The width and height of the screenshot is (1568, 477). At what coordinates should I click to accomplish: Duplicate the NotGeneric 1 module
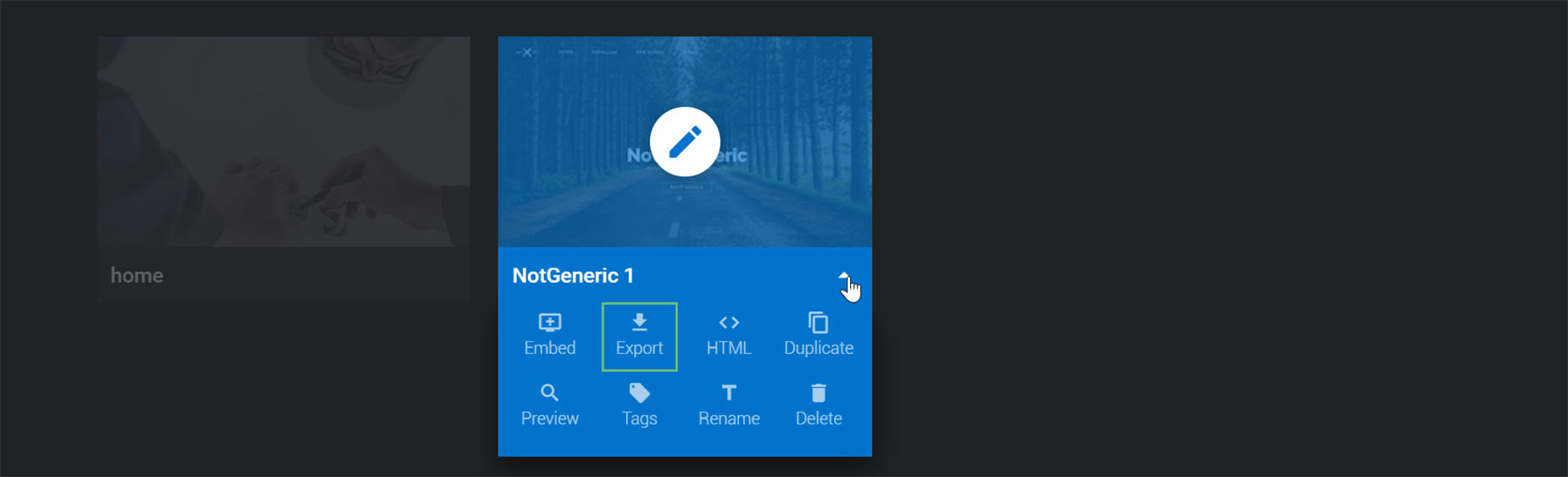[x=819, y=335]
